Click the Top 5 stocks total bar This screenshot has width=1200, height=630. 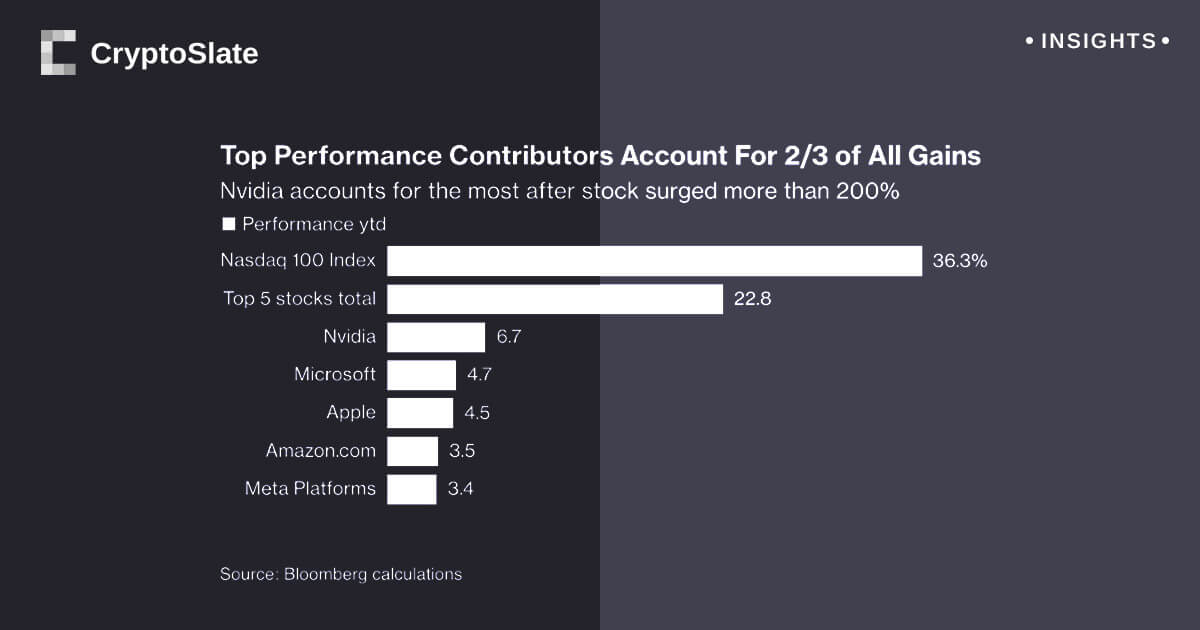[555, 299]
